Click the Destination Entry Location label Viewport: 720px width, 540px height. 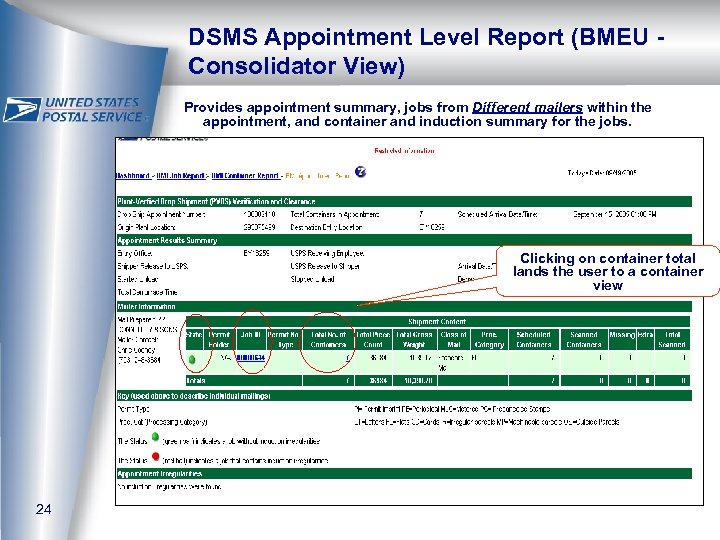click(326, 227)
